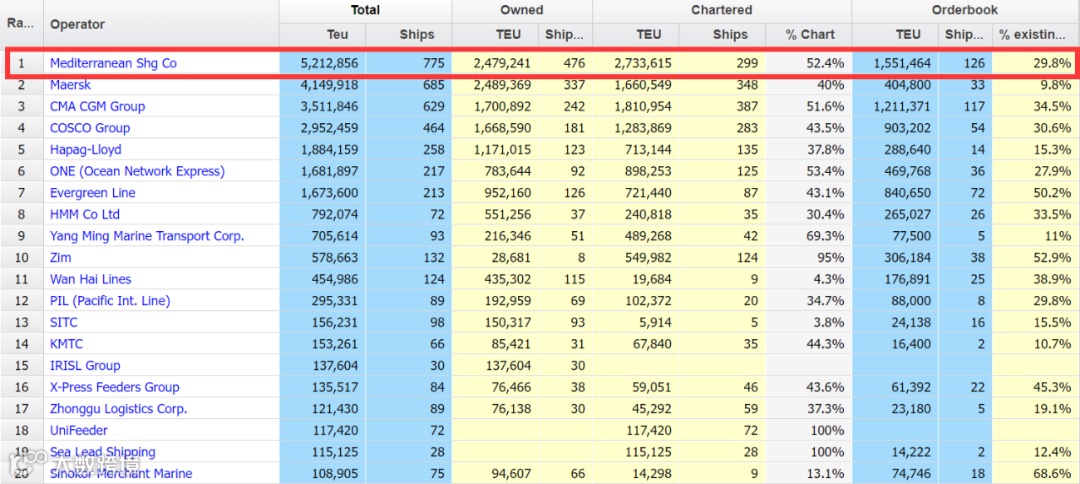Select total Teu value 117,420
Image resolution: width=1080 pixels, height=484 pixels.
[334, 430]
